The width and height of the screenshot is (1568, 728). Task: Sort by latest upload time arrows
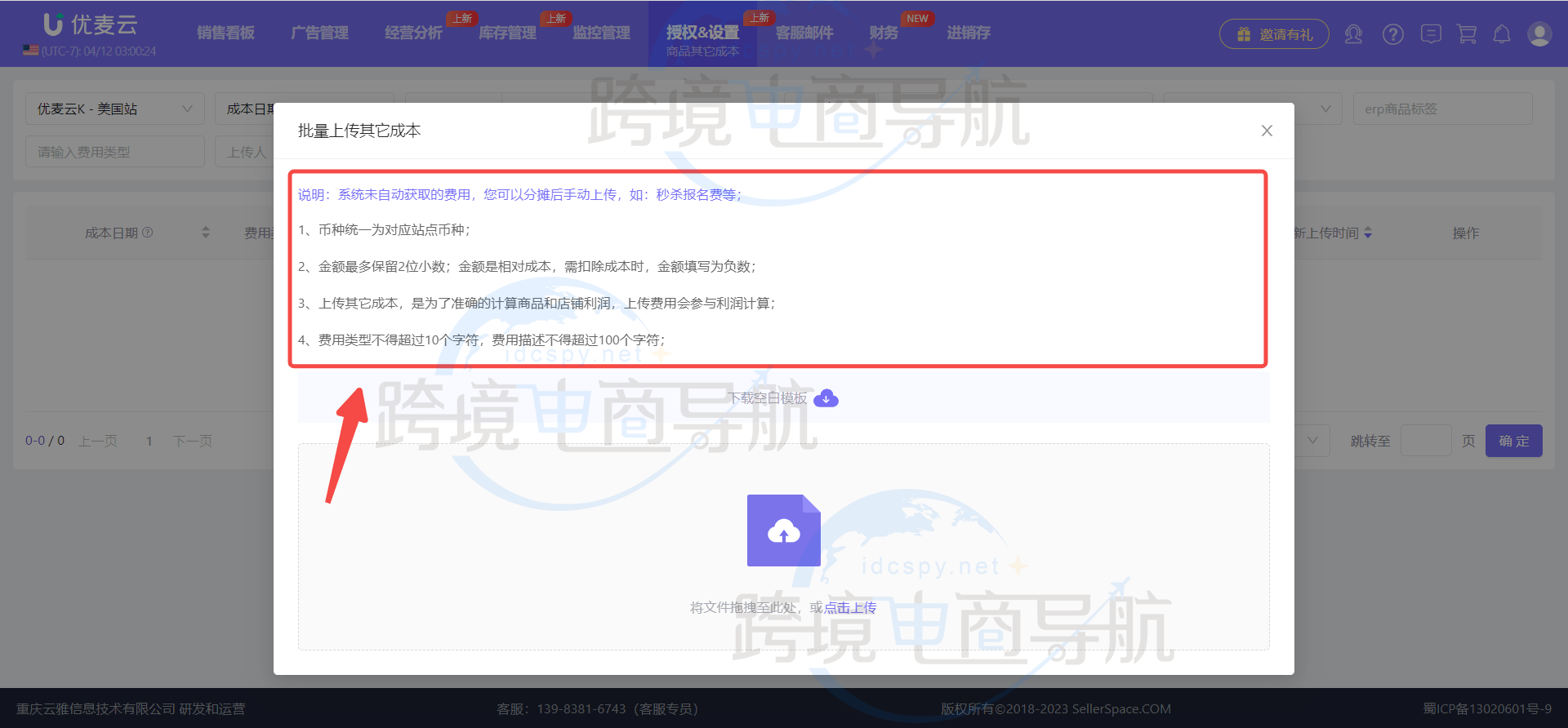point(1368,233)
